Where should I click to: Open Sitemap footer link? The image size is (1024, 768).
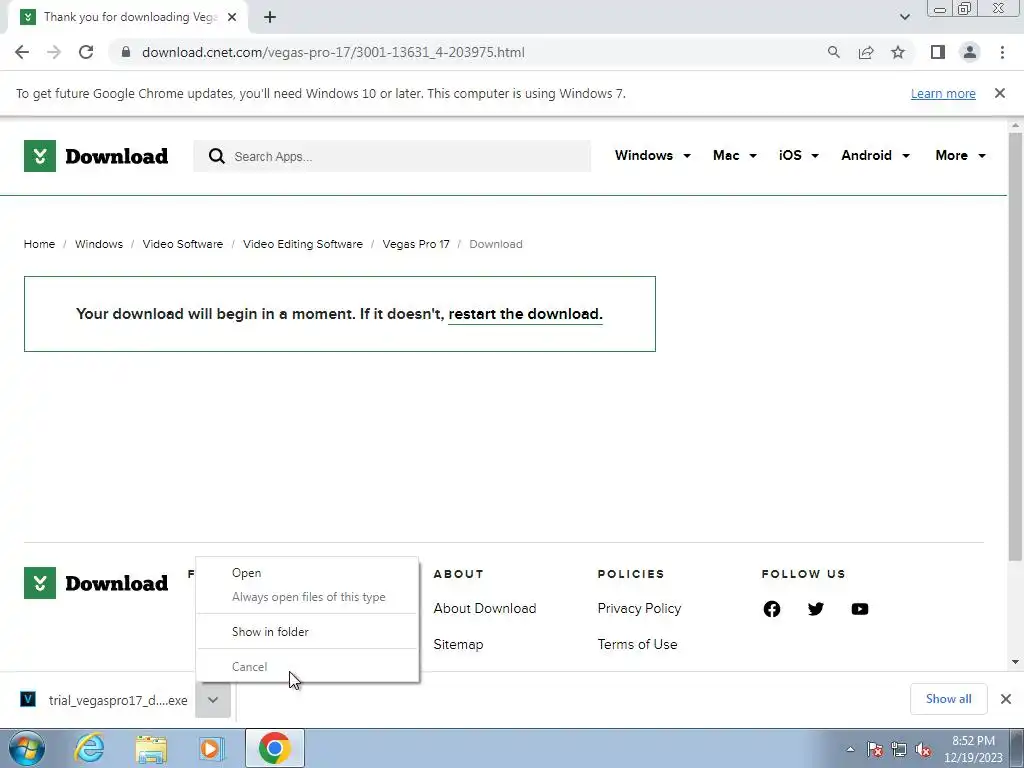coord(458,645)
